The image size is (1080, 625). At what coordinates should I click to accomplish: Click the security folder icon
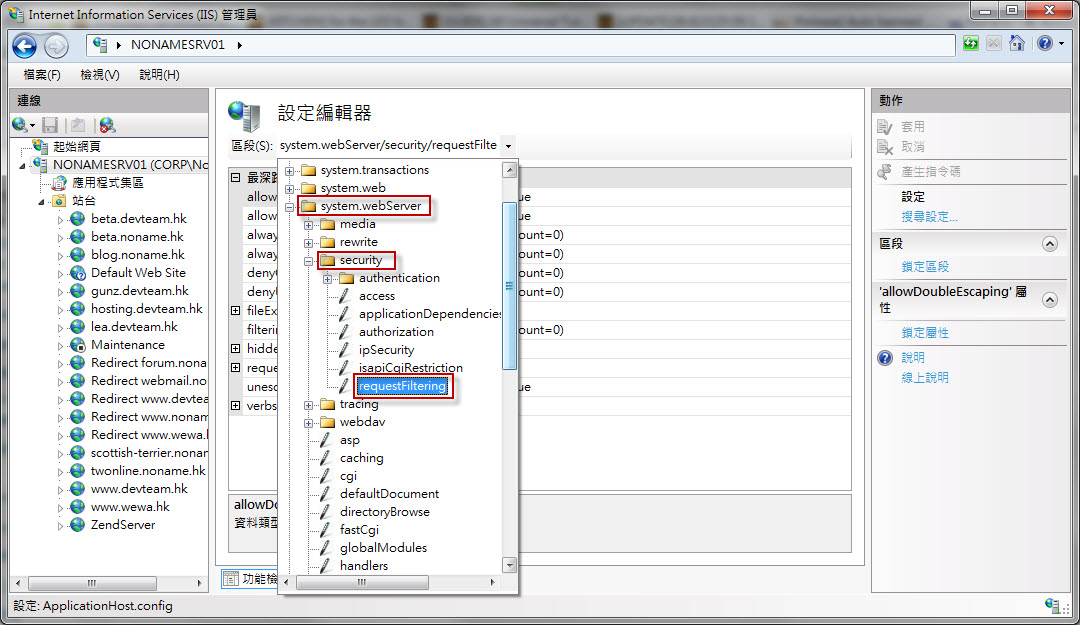pyautogui.click(x=328, y=260)
